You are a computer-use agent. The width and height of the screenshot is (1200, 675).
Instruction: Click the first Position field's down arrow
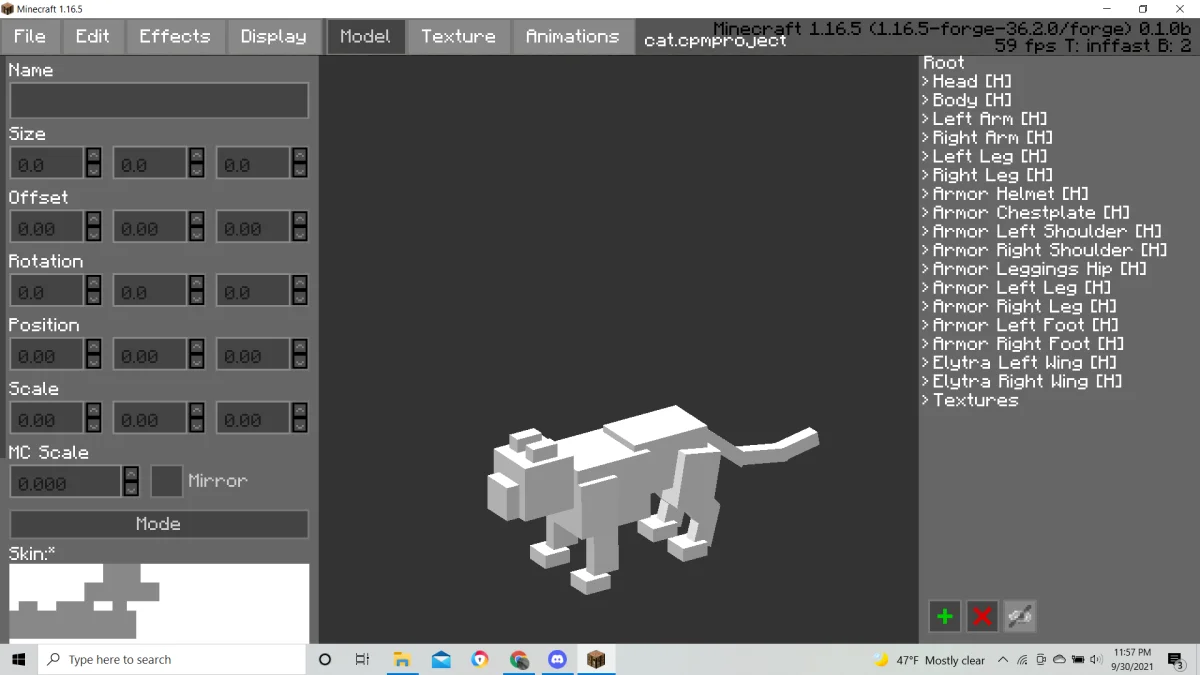click(93, 363)
